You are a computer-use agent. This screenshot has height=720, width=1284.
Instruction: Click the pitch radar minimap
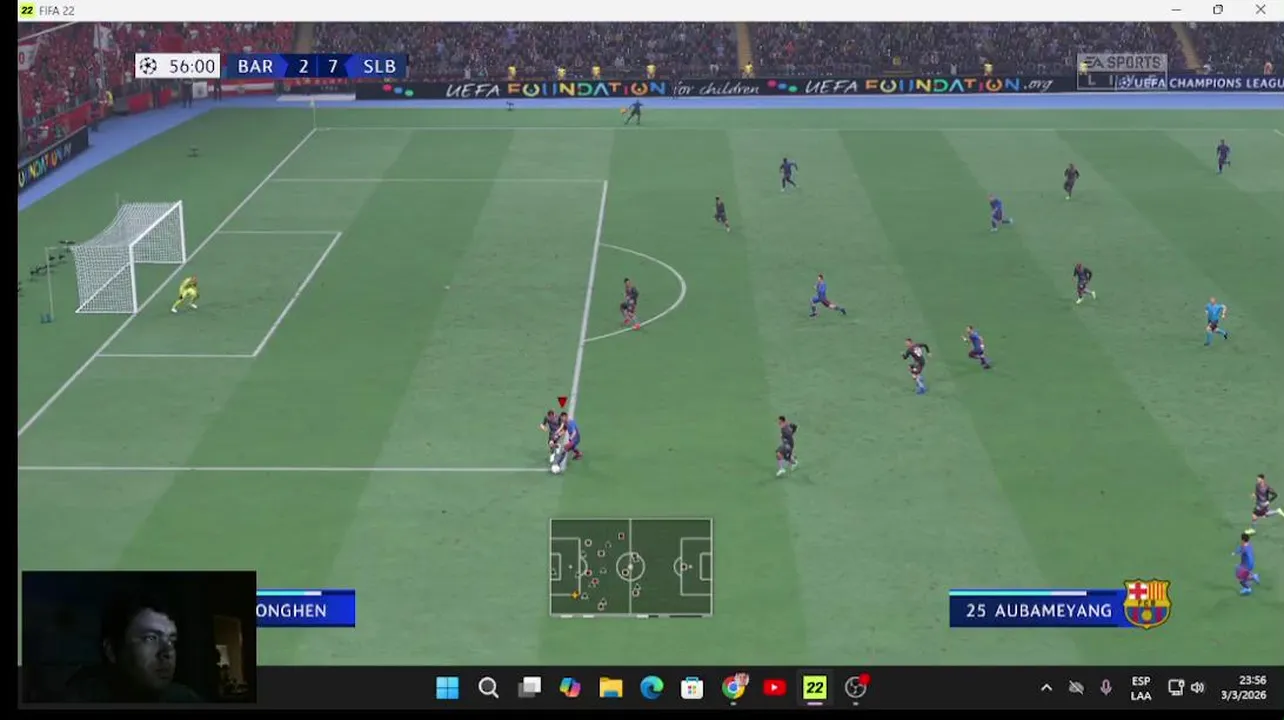click(x=631, y=567)
